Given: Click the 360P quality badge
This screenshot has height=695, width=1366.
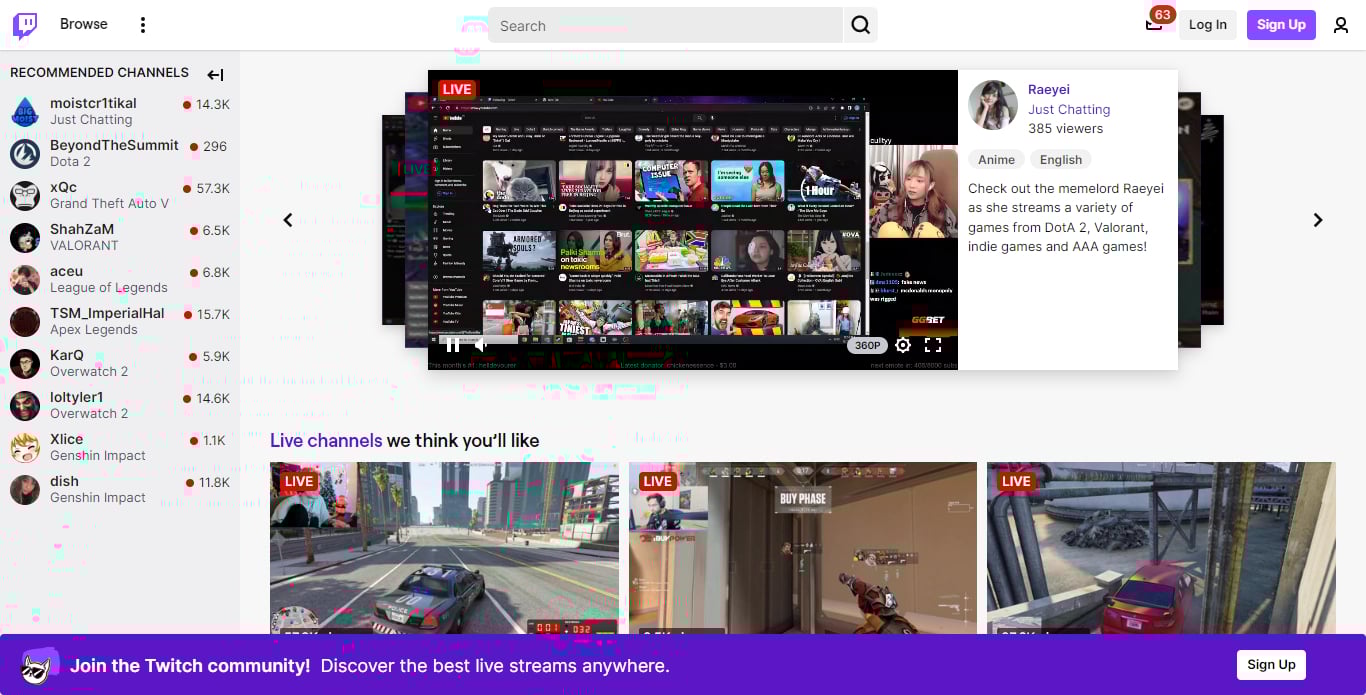Looking at the screenshot, I should click(867, 345).
